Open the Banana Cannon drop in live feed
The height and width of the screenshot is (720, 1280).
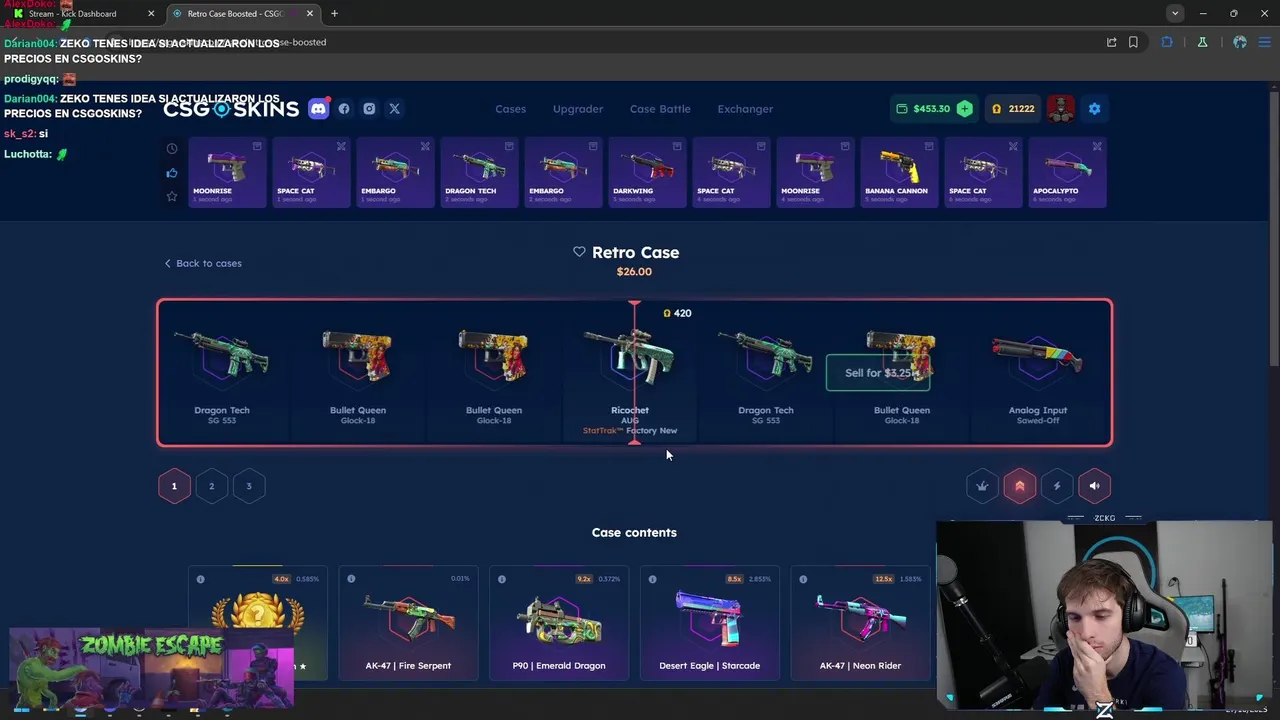(x=898, y=173)
